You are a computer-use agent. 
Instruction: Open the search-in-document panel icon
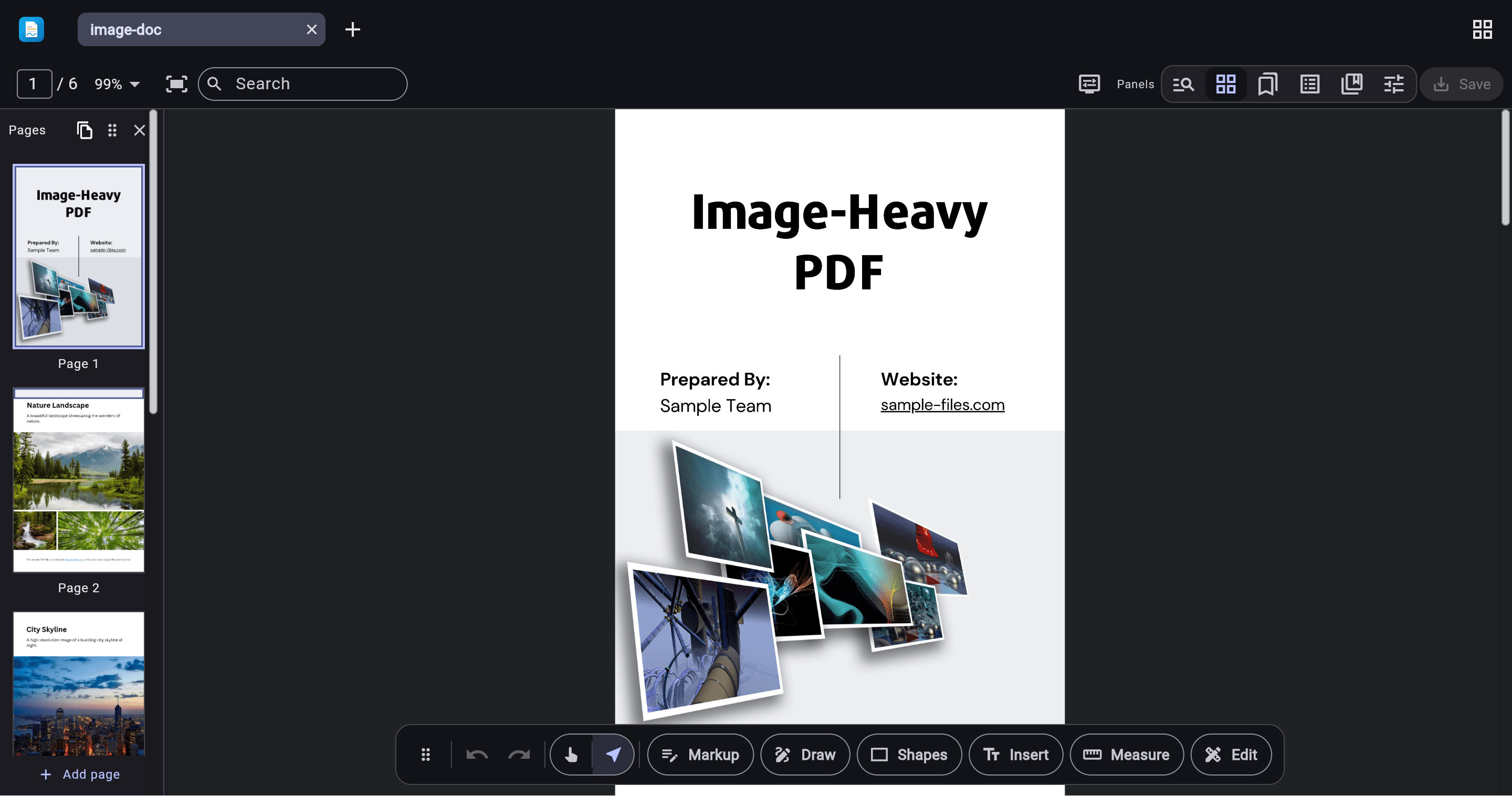pyautogui.click(x=1183, y=84)
